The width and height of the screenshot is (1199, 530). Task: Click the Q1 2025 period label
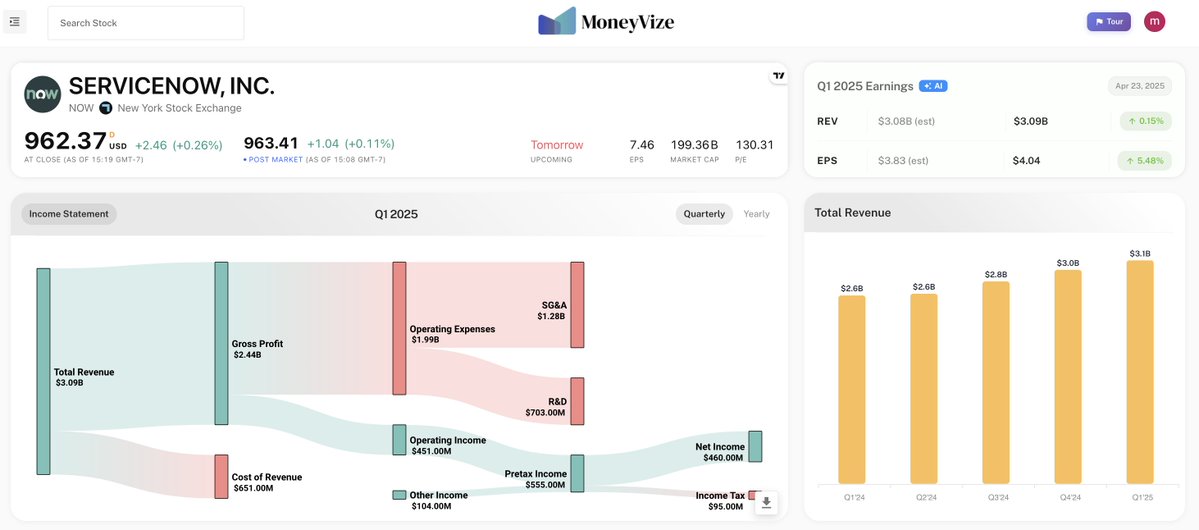[x=396, y=214]
